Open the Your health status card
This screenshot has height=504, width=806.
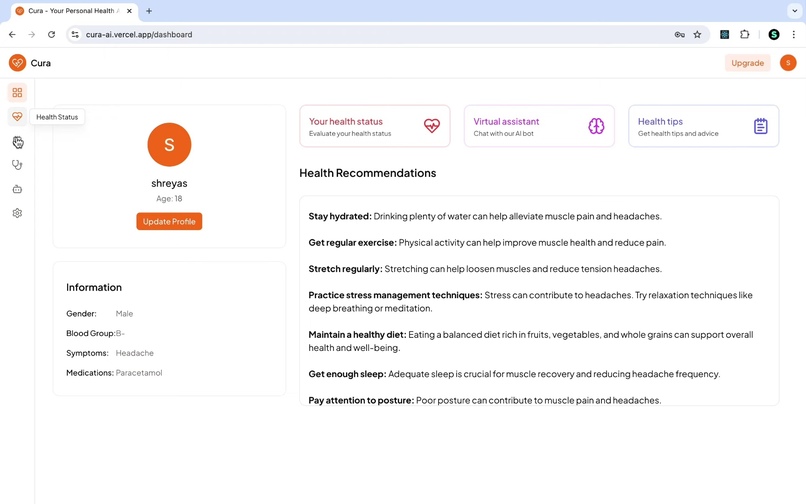pyautogui.click(x=375, y=126)
